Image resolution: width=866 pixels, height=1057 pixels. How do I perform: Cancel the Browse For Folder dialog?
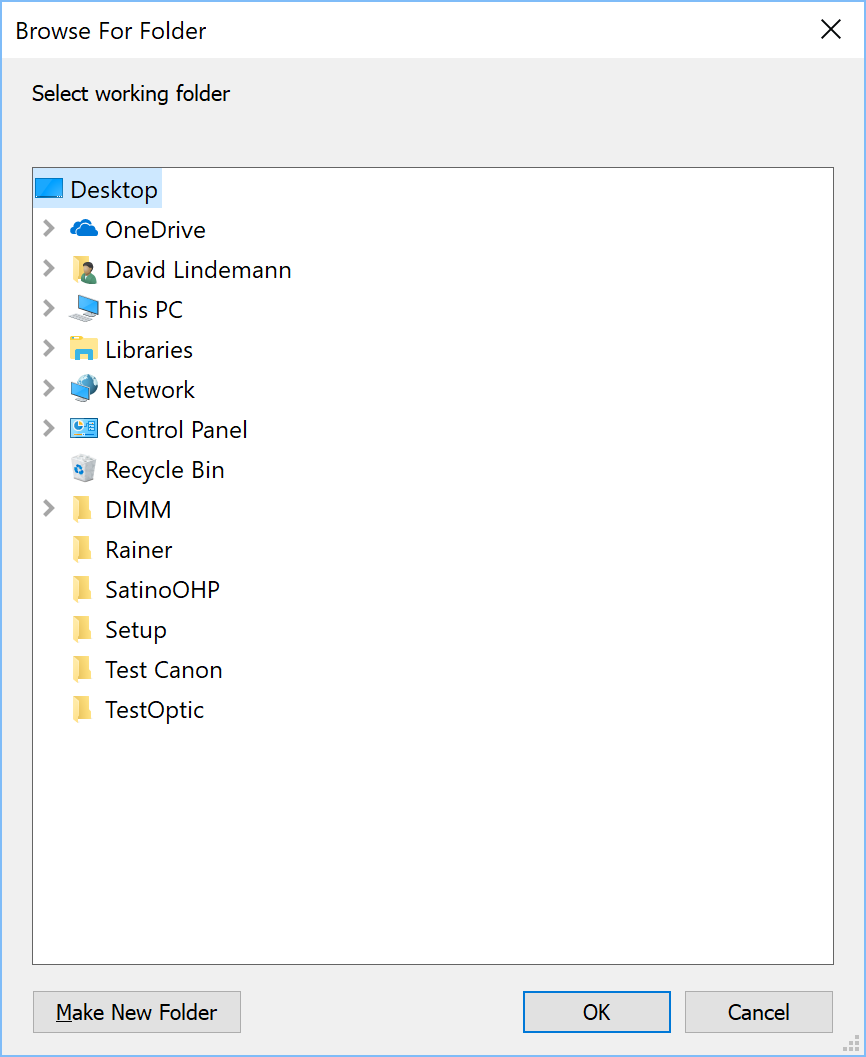pos(759,1012)
